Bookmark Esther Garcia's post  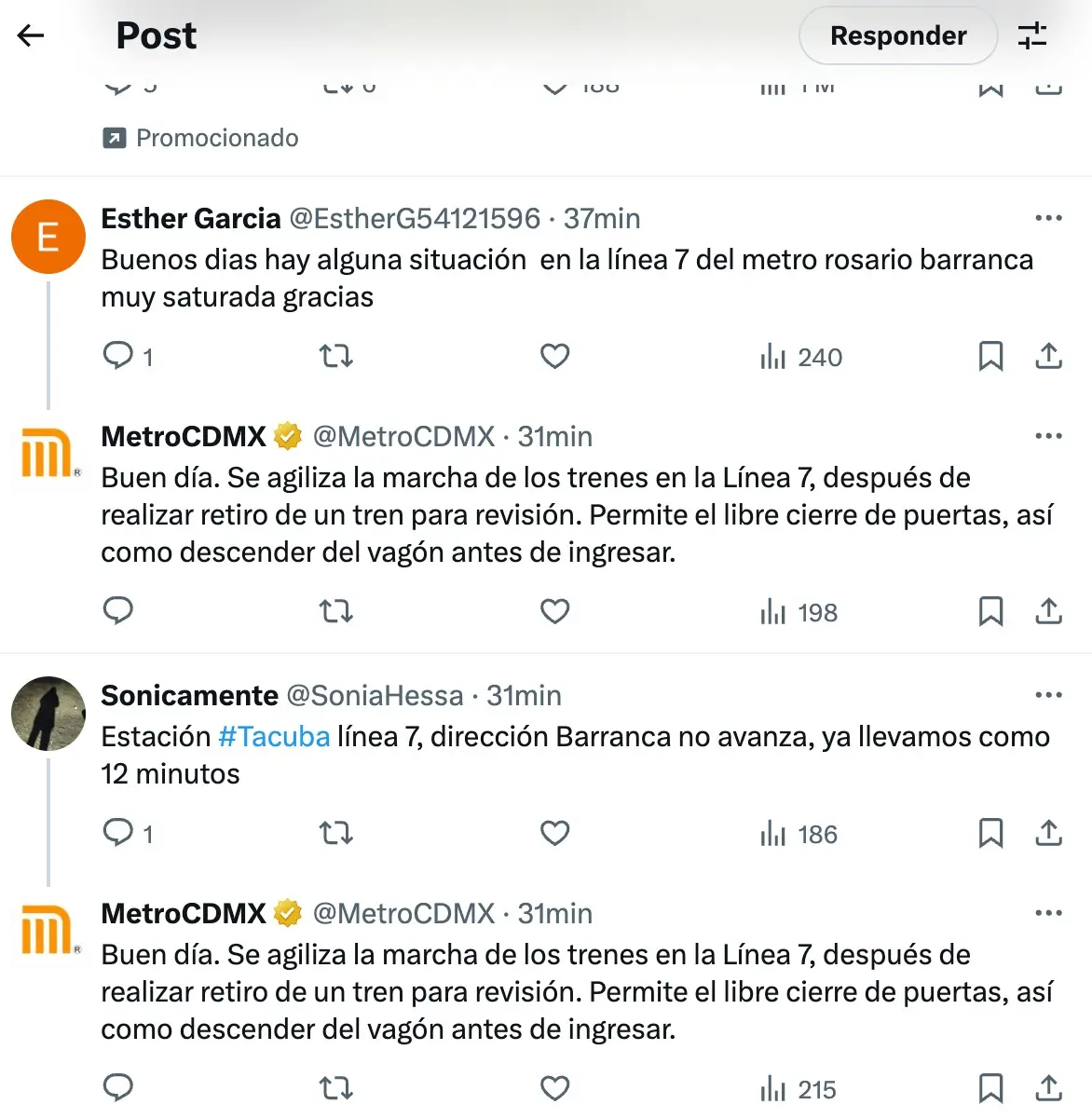pos(990,356)
